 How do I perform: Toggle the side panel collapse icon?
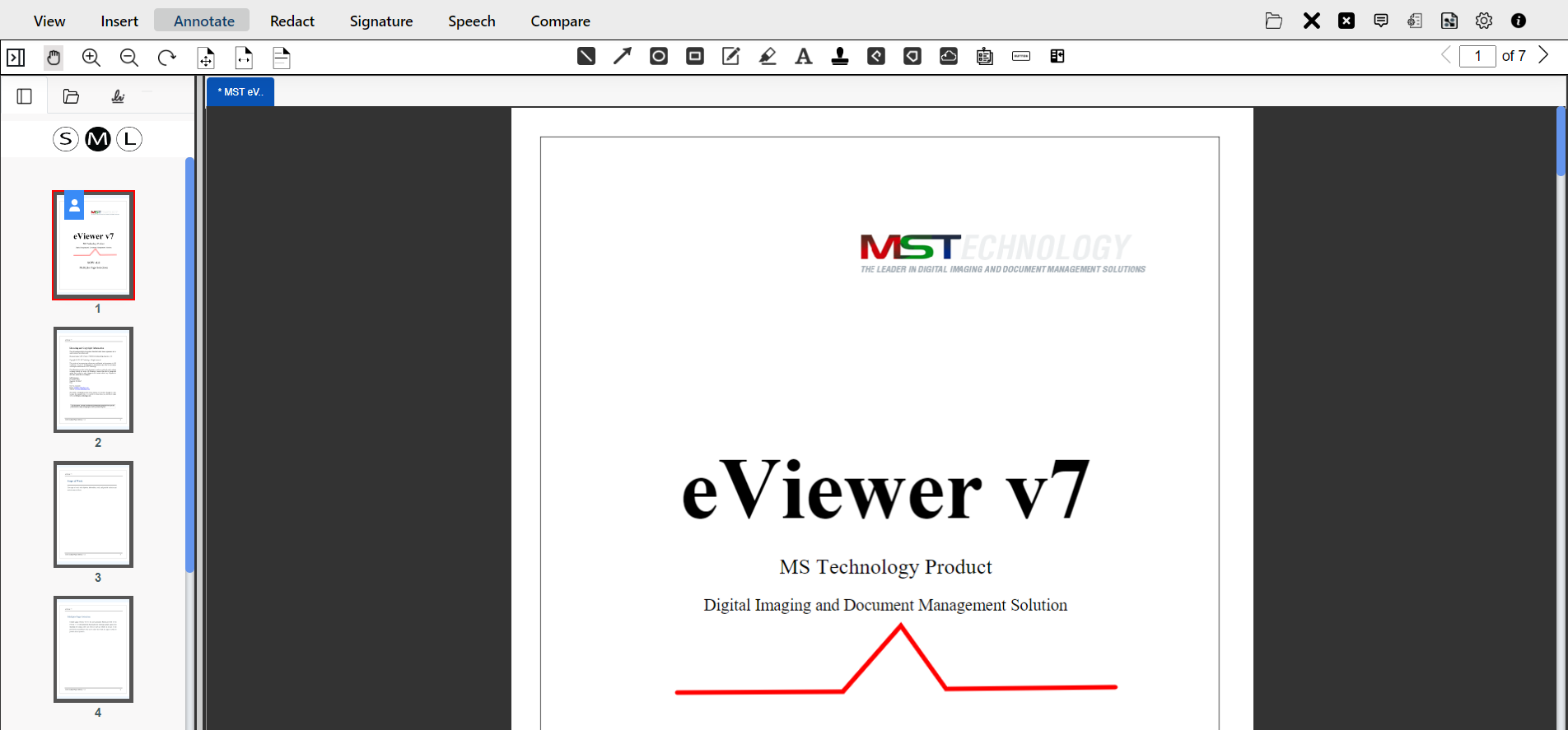[16, 58]
